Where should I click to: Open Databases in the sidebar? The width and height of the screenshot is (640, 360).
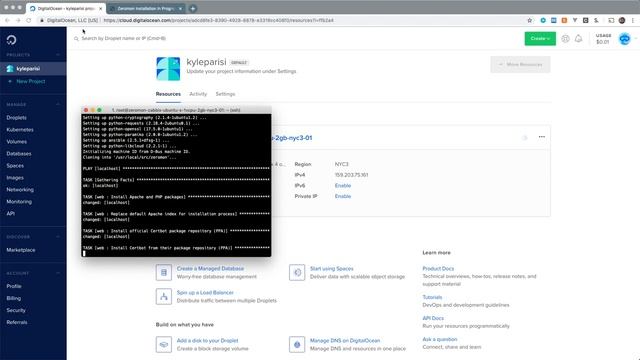click(19, 154)
